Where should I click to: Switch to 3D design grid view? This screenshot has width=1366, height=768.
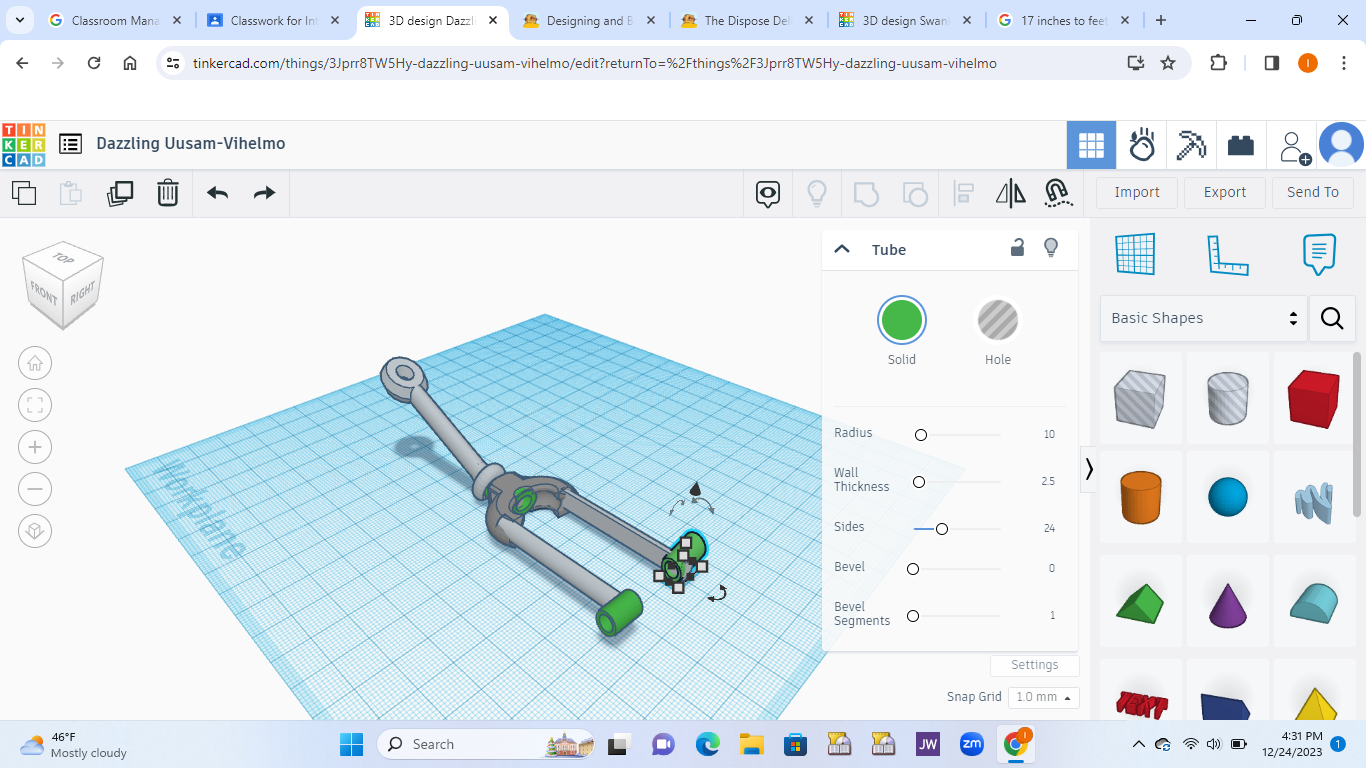click(1091, 146)
